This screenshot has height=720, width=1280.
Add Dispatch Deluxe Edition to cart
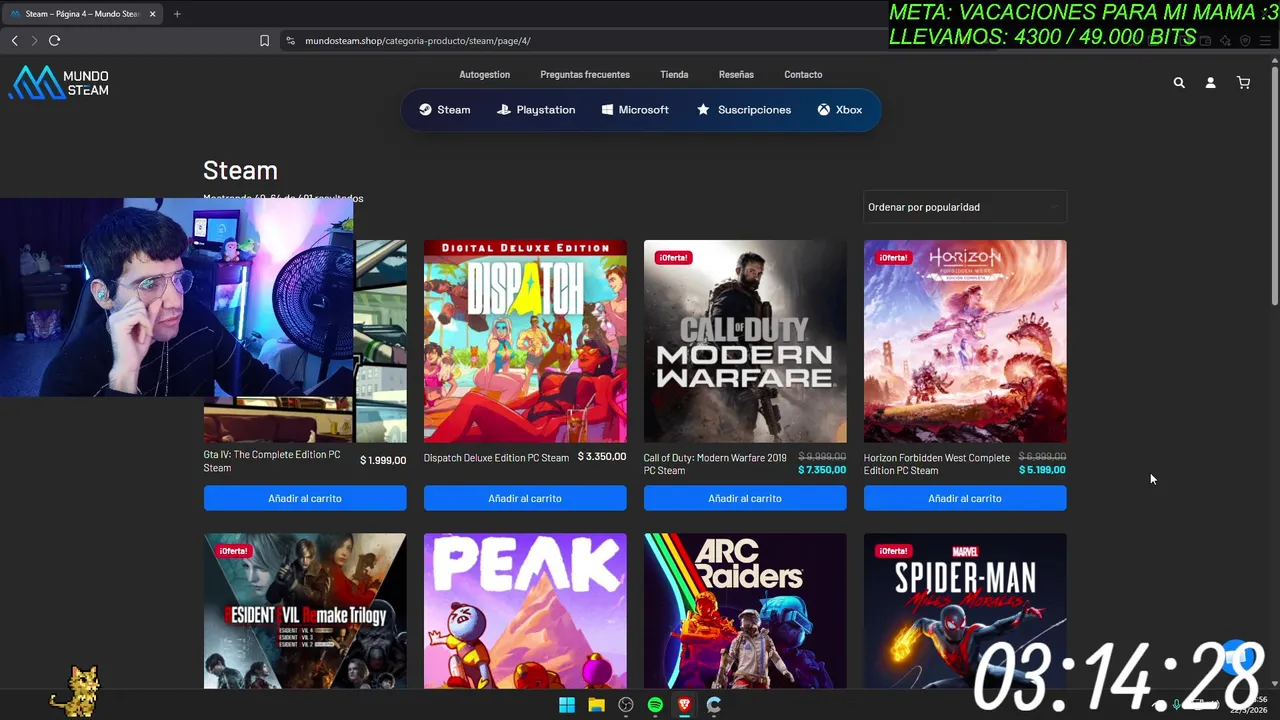pyautogui.click(x=525, y=498)
